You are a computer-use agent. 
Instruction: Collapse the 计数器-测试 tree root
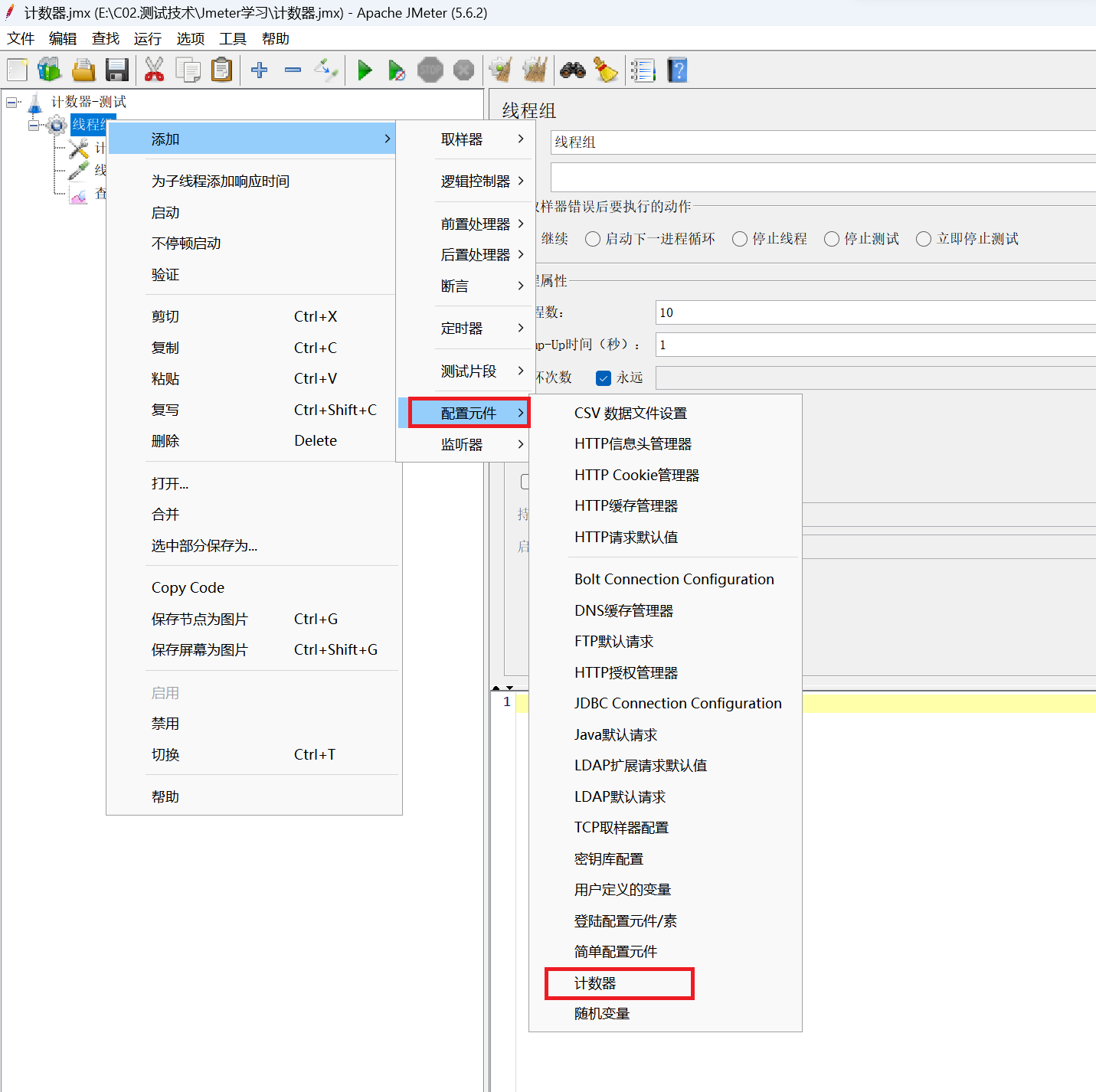tap(11, 102)
